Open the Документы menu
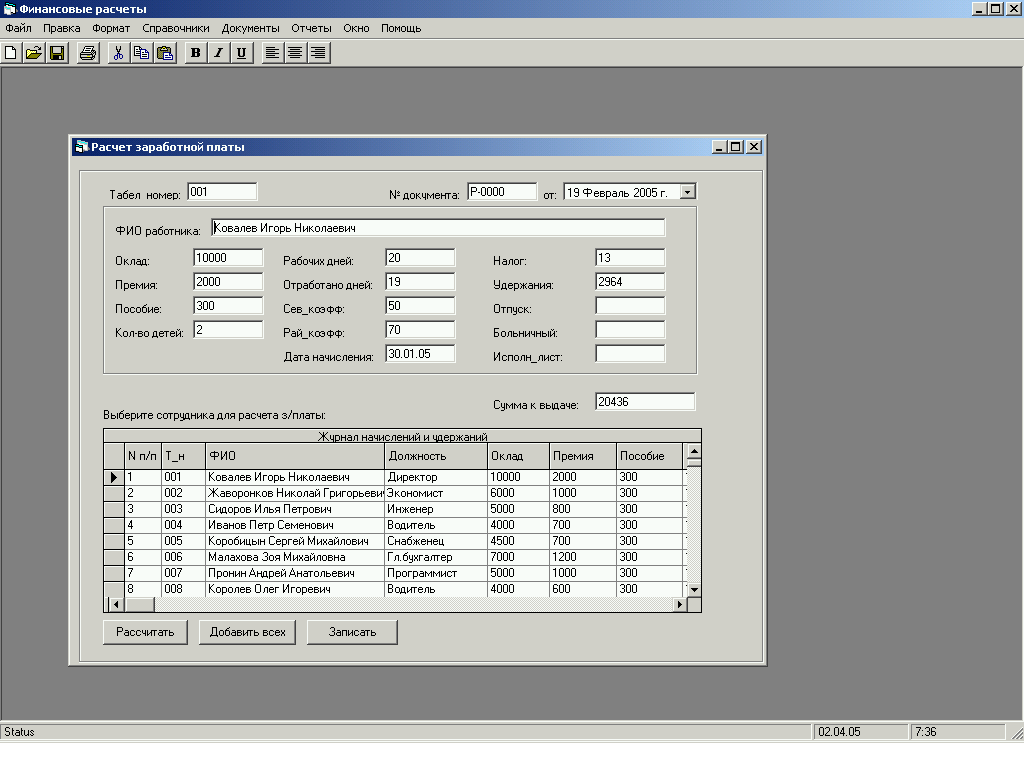Screen dimensions: 1024x768 tap(251, 28)
